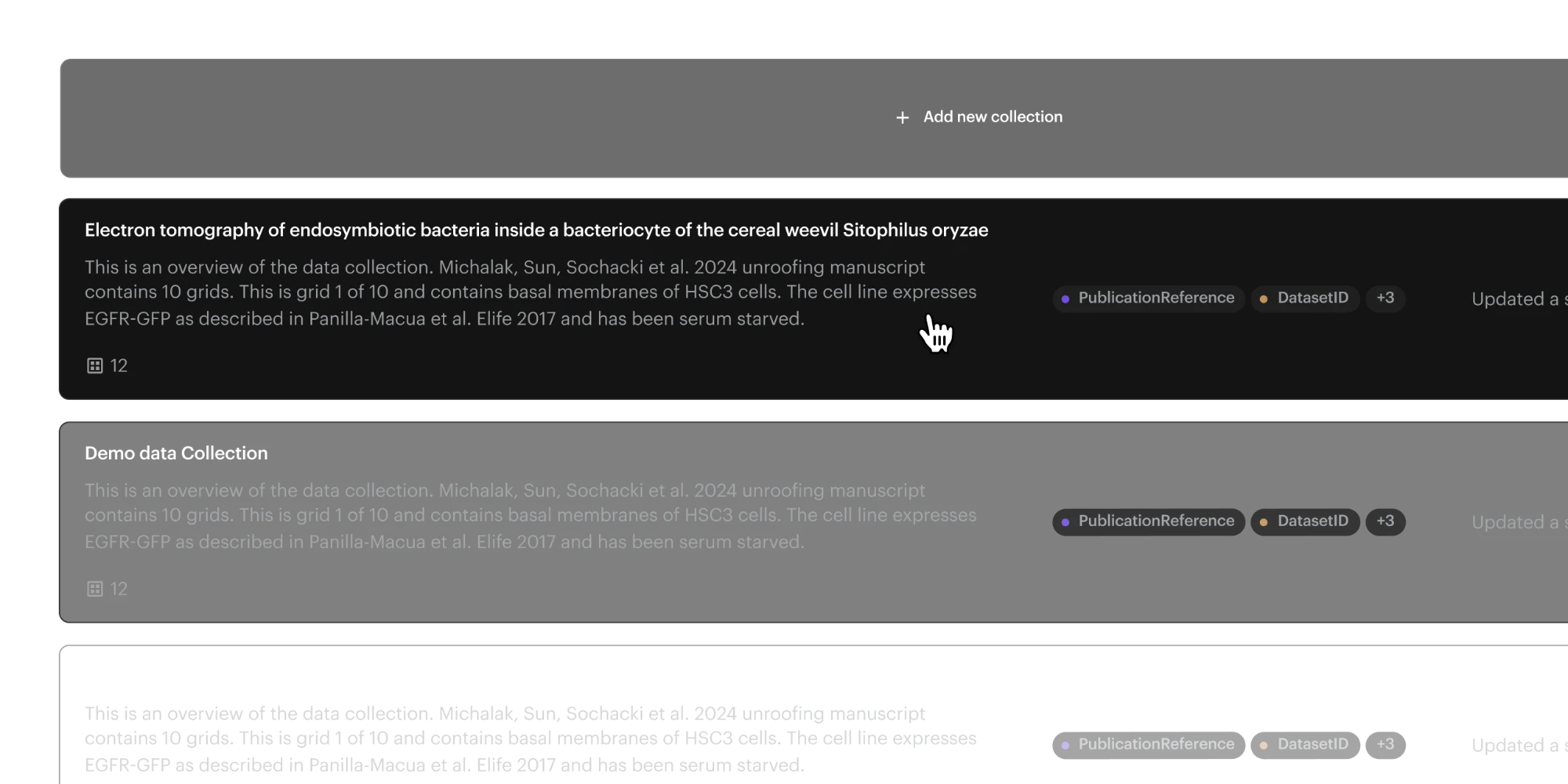
Task: Click the count 12 in Demo data Collection card
Action: click(119, 590)
